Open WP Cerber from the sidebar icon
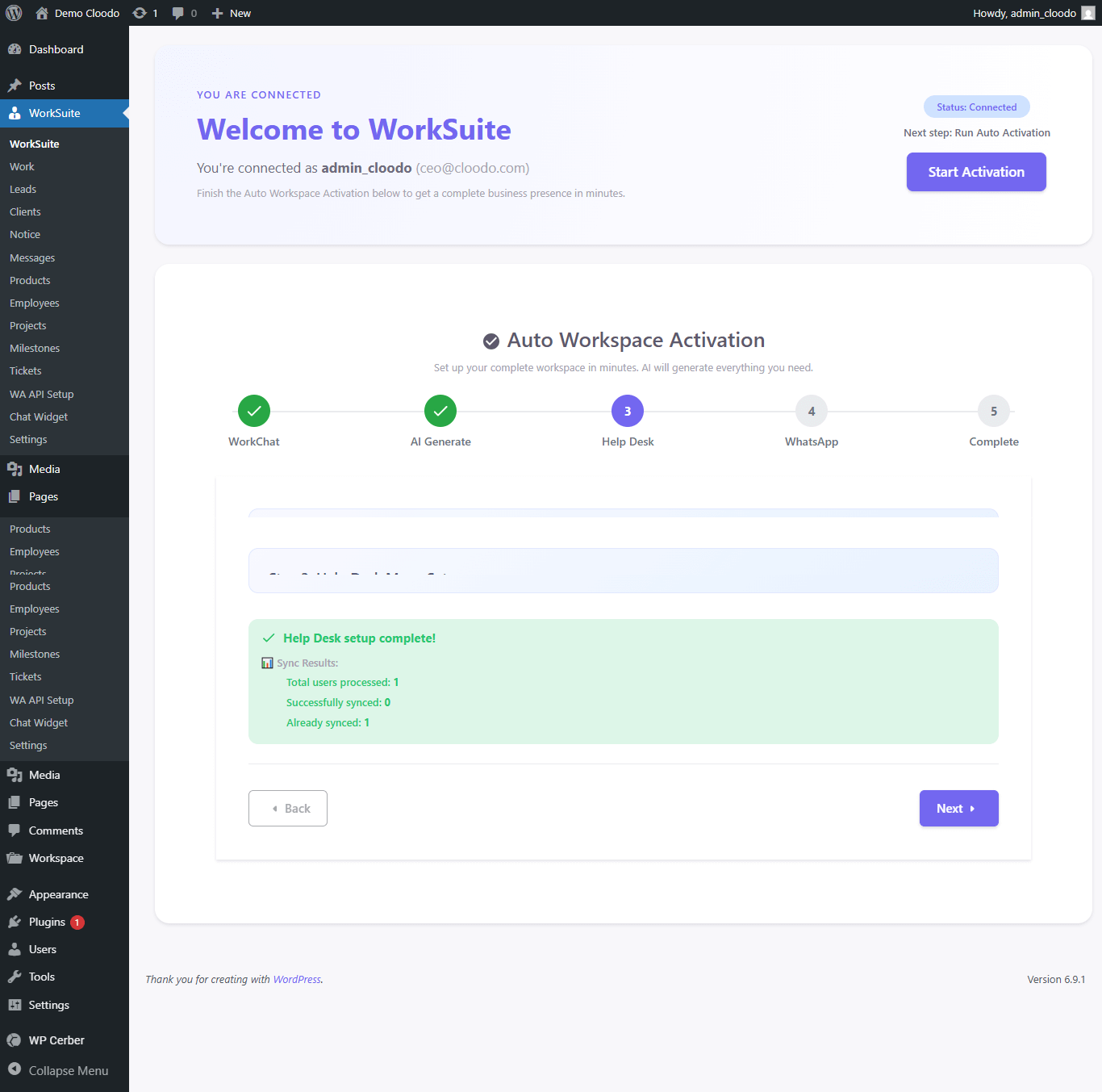The height and width of the screenshot is (1092, 1102). tap(14, 1040)
